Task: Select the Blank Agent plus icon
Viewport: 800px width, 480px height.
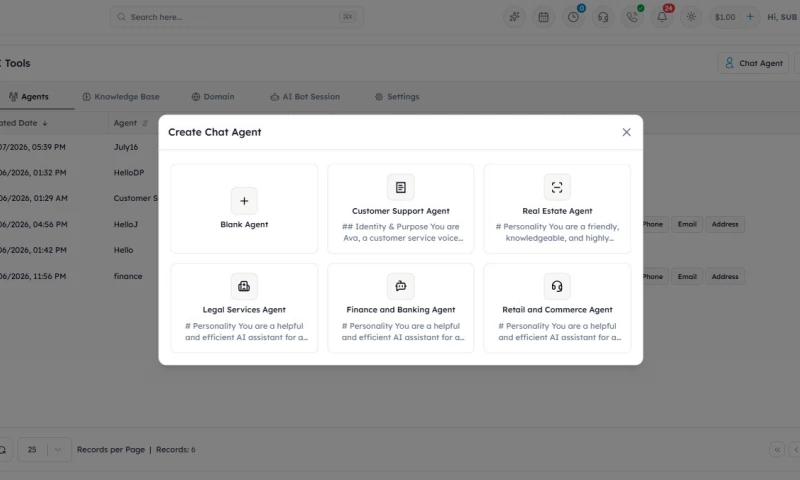Action: (x=244, y=201)
